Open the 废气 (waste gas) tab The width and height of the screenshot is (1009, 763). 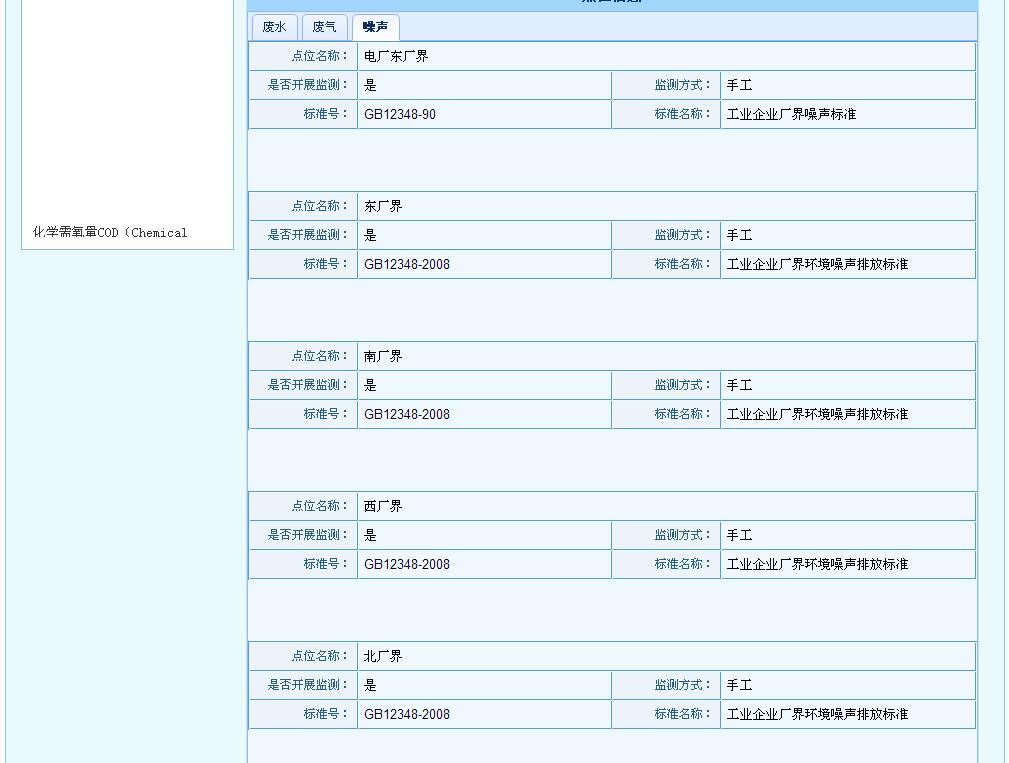pyautogui.click(x=323, y=27)
